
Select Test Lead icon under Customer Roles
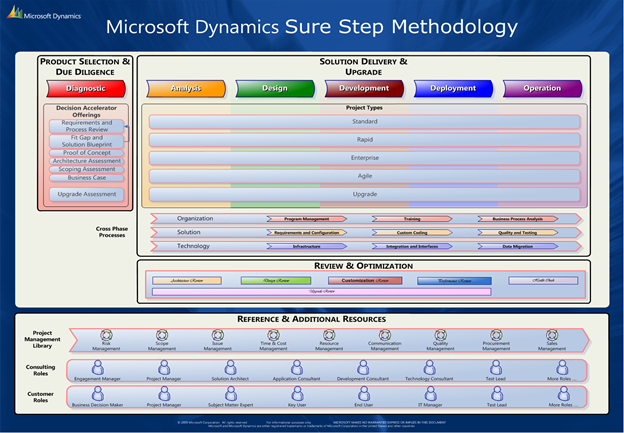coord(497,394)
